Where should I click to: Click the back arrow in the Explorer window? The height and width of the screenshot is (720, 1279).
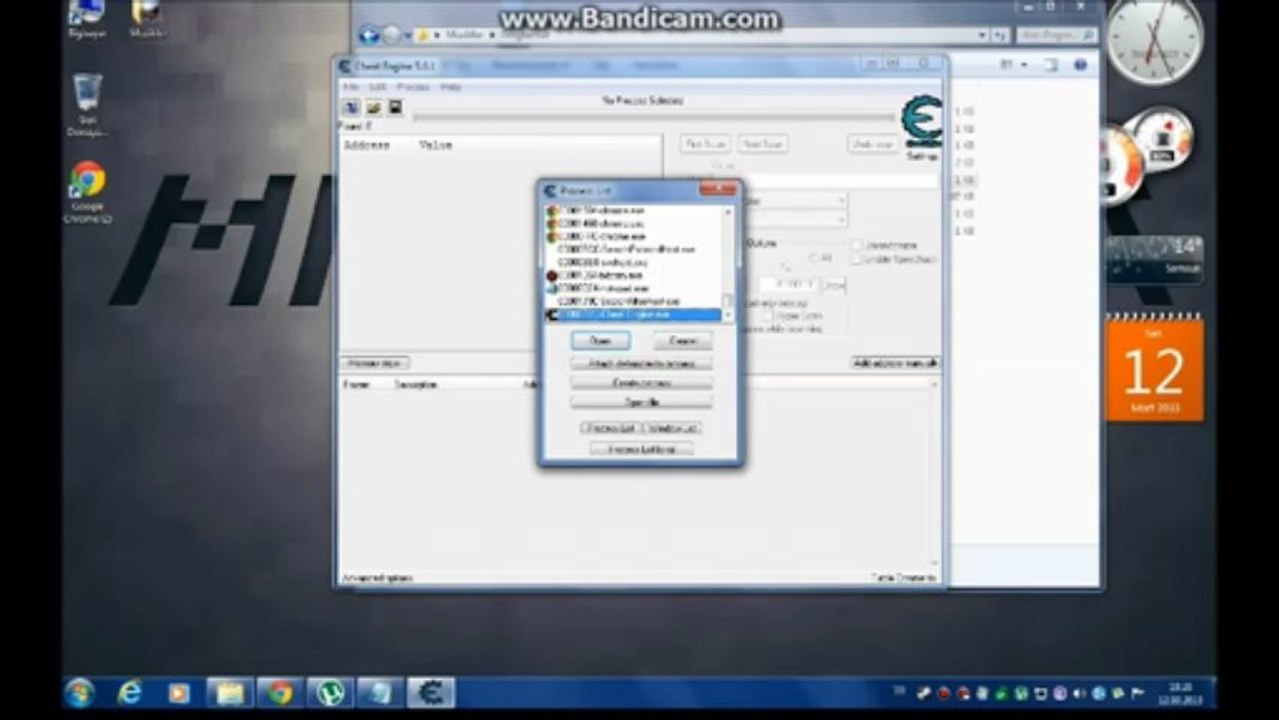(369, 35)
